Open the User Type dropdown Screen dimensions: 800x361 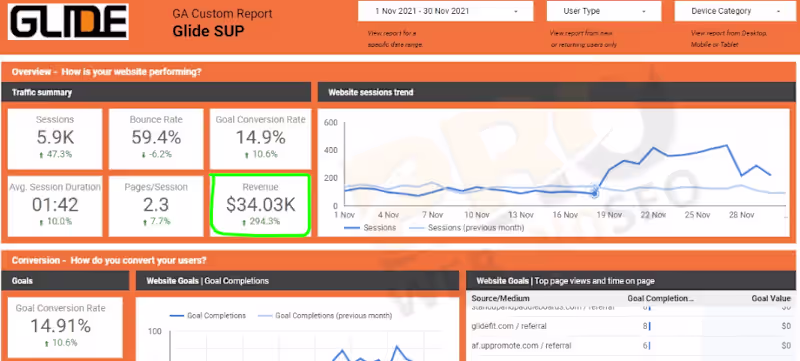coord(604,11)
